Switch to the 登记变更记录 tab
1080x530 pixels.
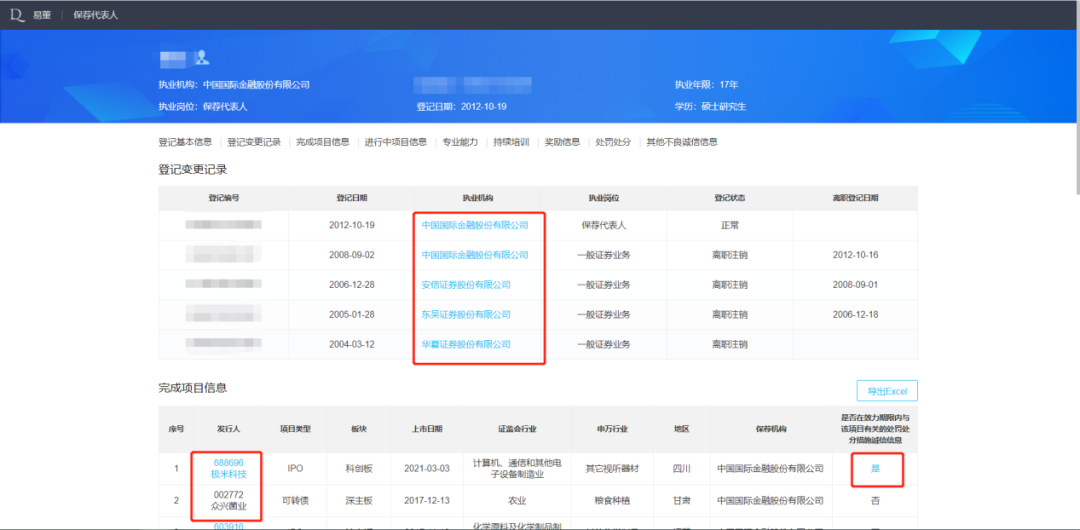click(x=254, y=142)
